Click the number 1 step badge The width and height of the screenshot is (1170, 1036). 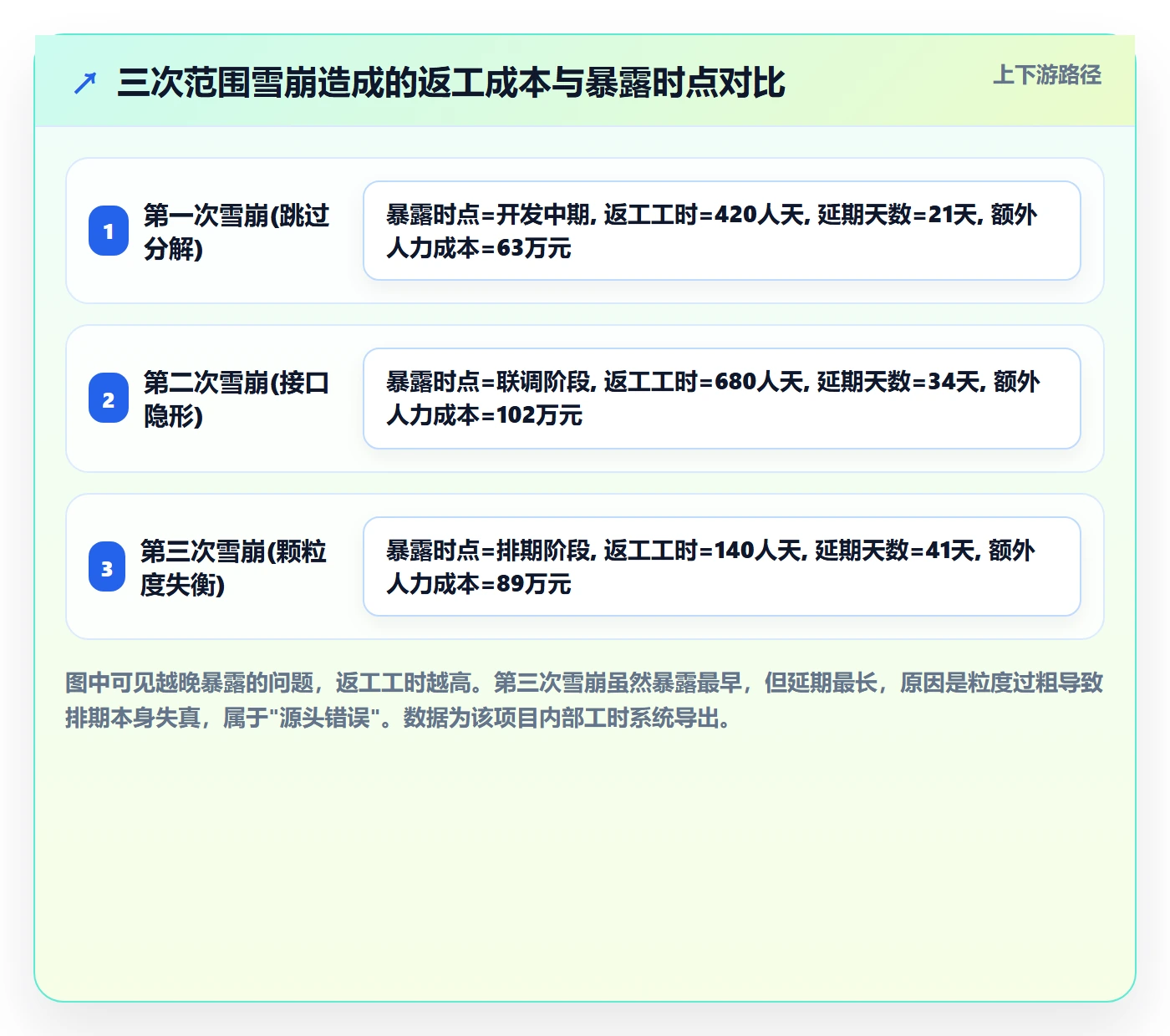[x=109, y=231]
